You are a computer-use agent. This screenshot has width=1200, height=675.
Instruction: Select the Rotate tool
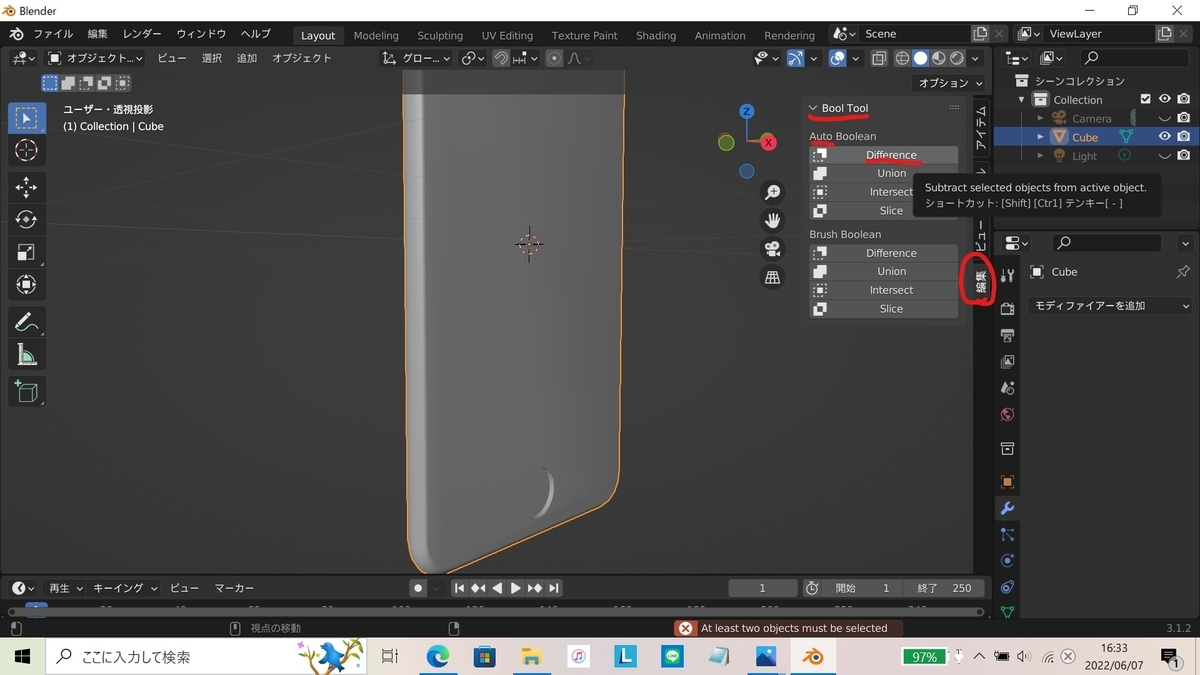click(27, 220)
